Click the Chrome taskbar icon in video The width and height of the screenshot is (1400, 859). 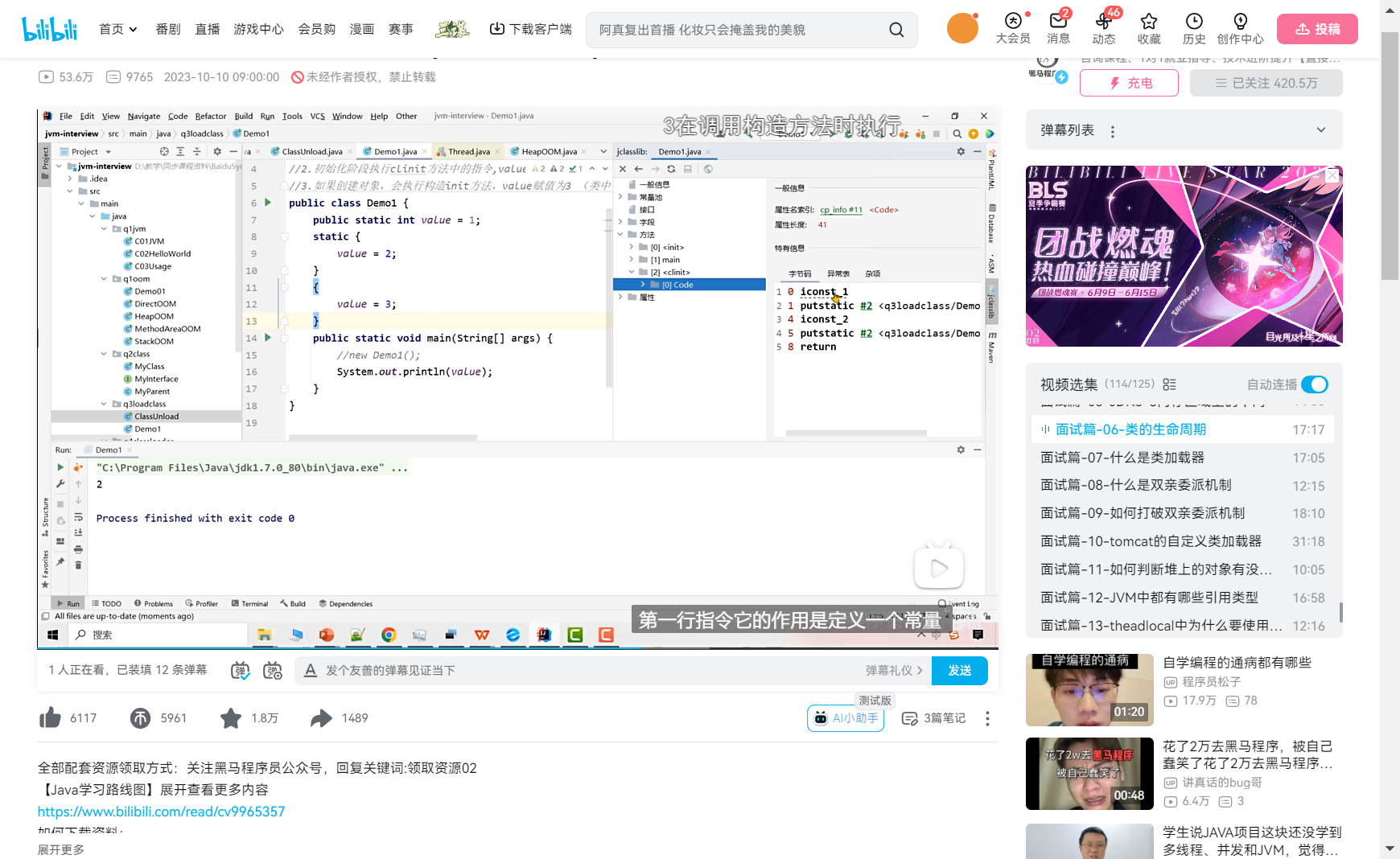(x=389, y=635)
